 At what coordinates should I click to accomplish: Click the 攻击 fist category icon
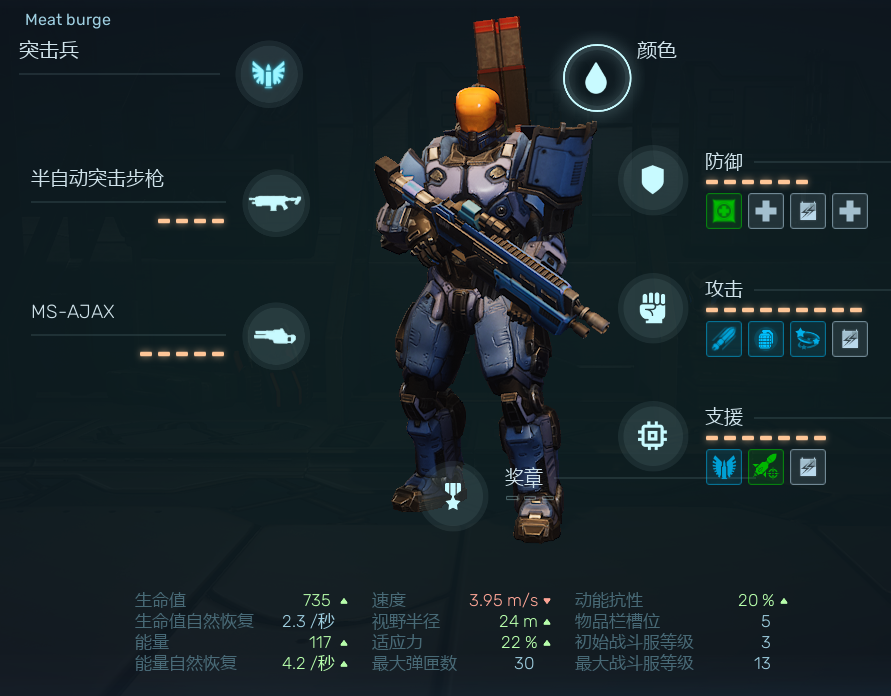(x=653, y=308)
